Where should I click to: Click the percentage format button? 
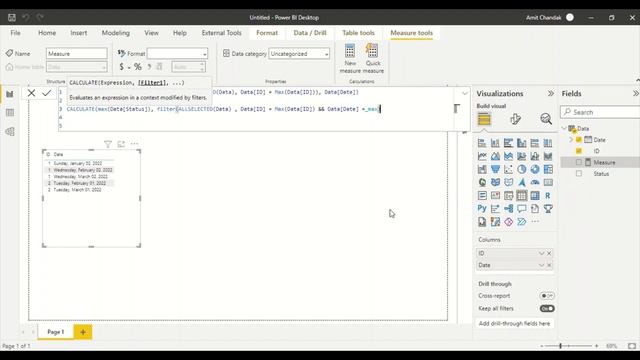[x=138, y=67]
